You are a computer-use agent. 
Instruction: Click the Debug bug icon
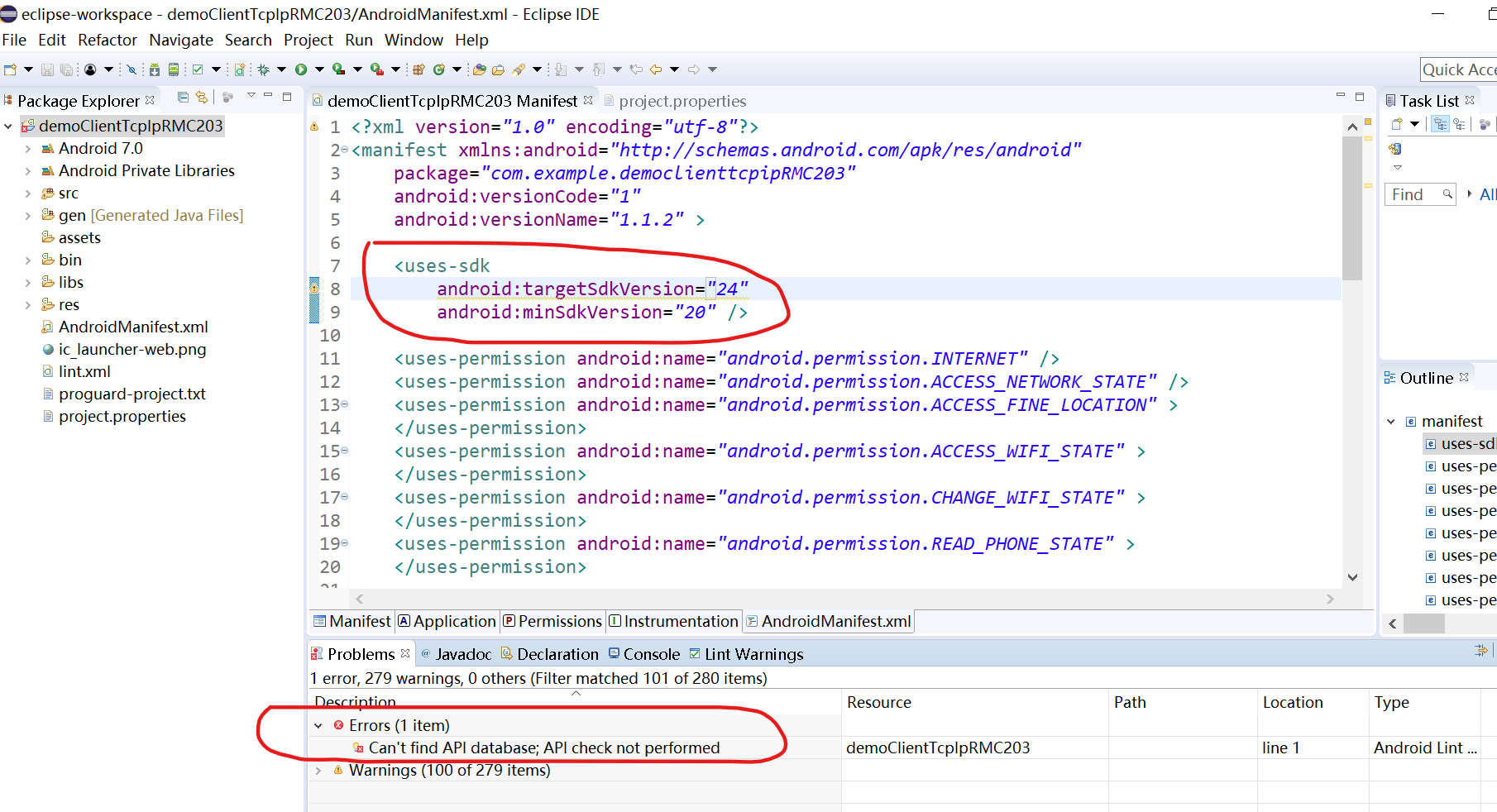coord(264,69)
